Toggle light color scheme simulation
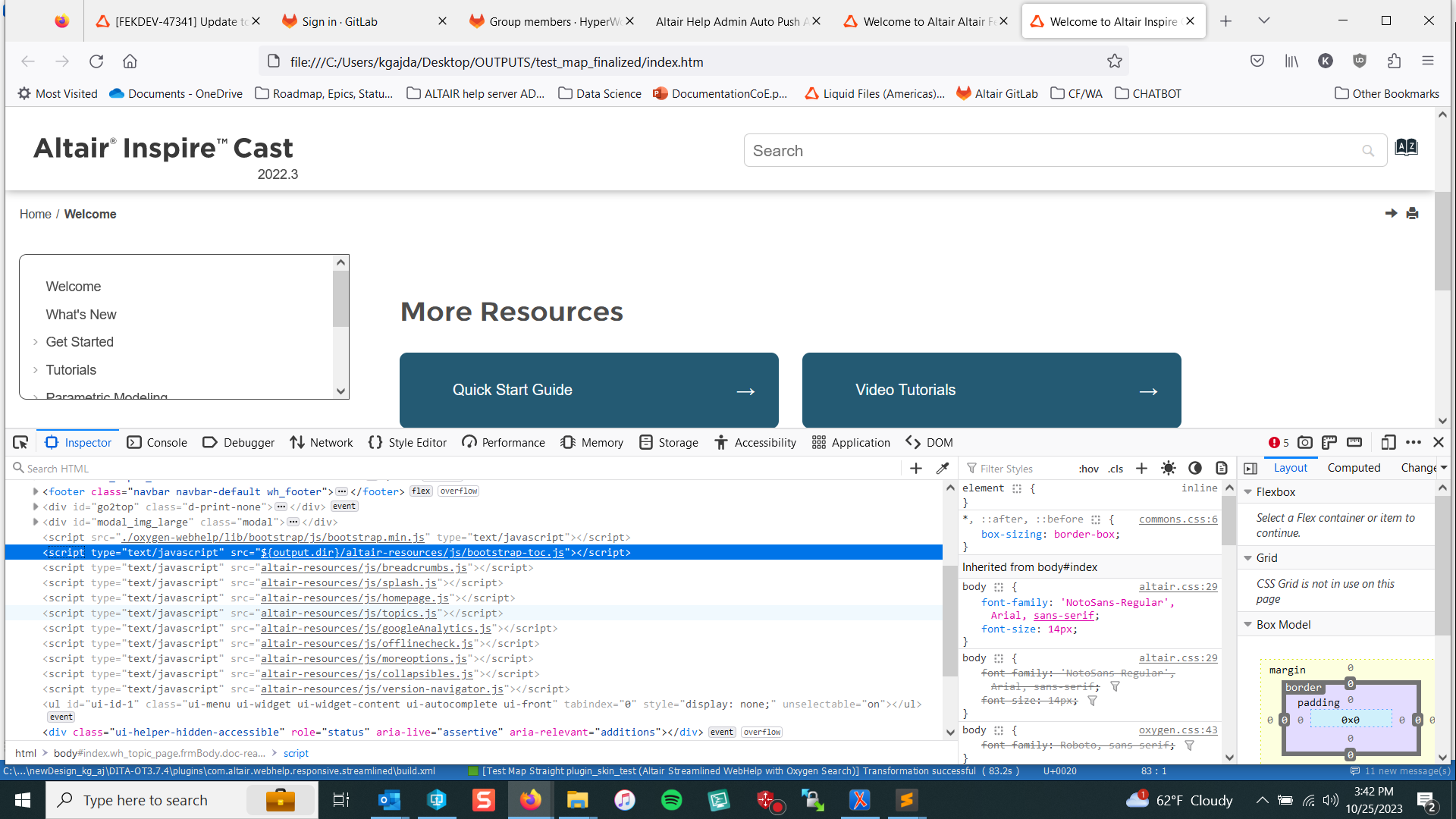This screenshot has width=1456, height=819. point(1169,469)
